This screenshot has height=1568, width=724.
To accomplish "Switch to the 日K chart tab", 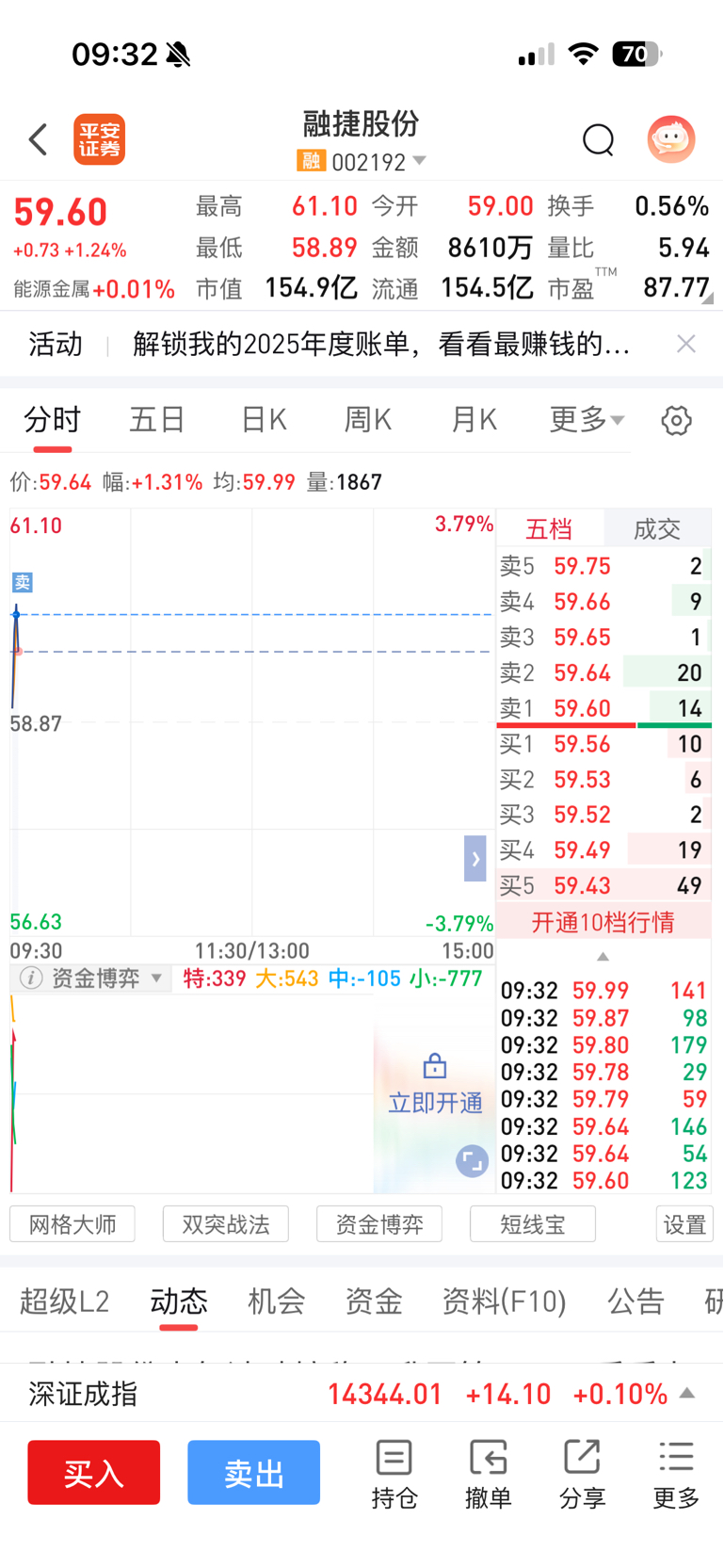I will pos(264,419).
